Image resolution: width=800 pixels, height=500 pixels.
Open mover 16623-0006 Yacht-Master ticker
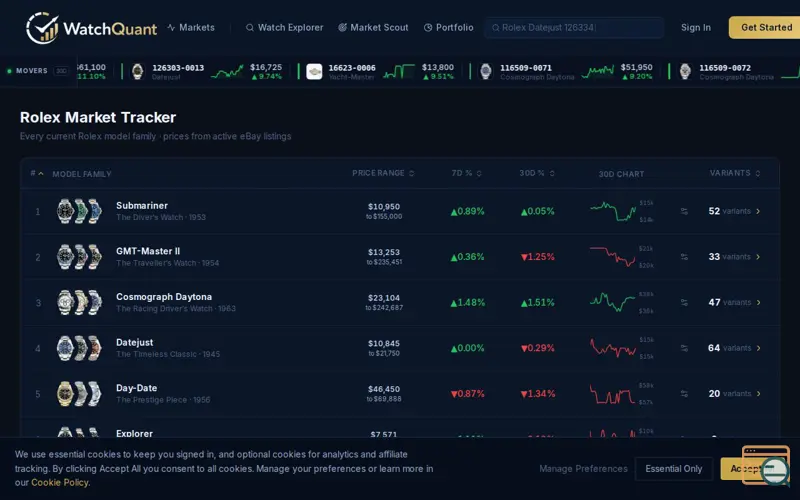pyautogui.click(x=381, y=71)
